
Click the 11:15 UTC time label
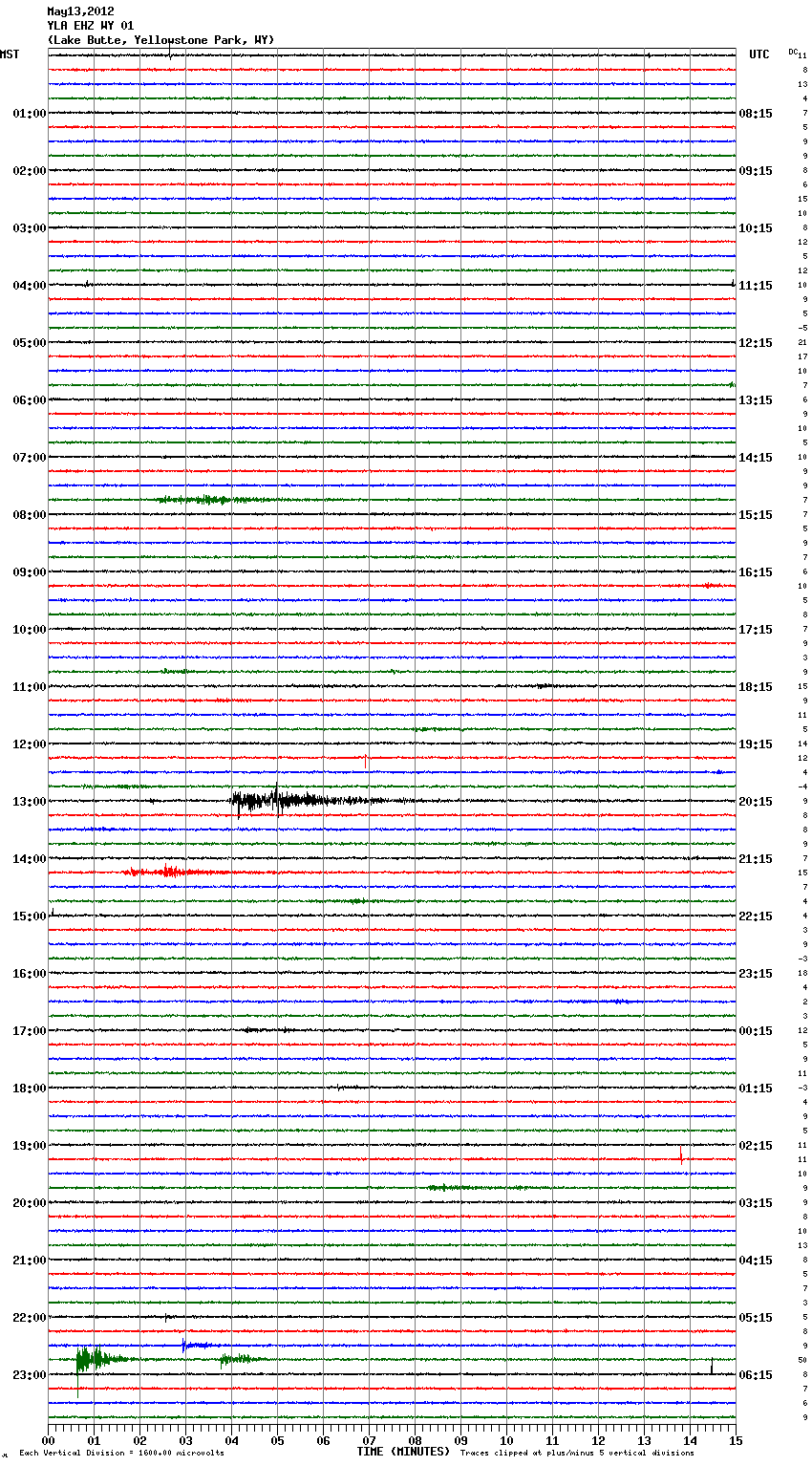756,286
